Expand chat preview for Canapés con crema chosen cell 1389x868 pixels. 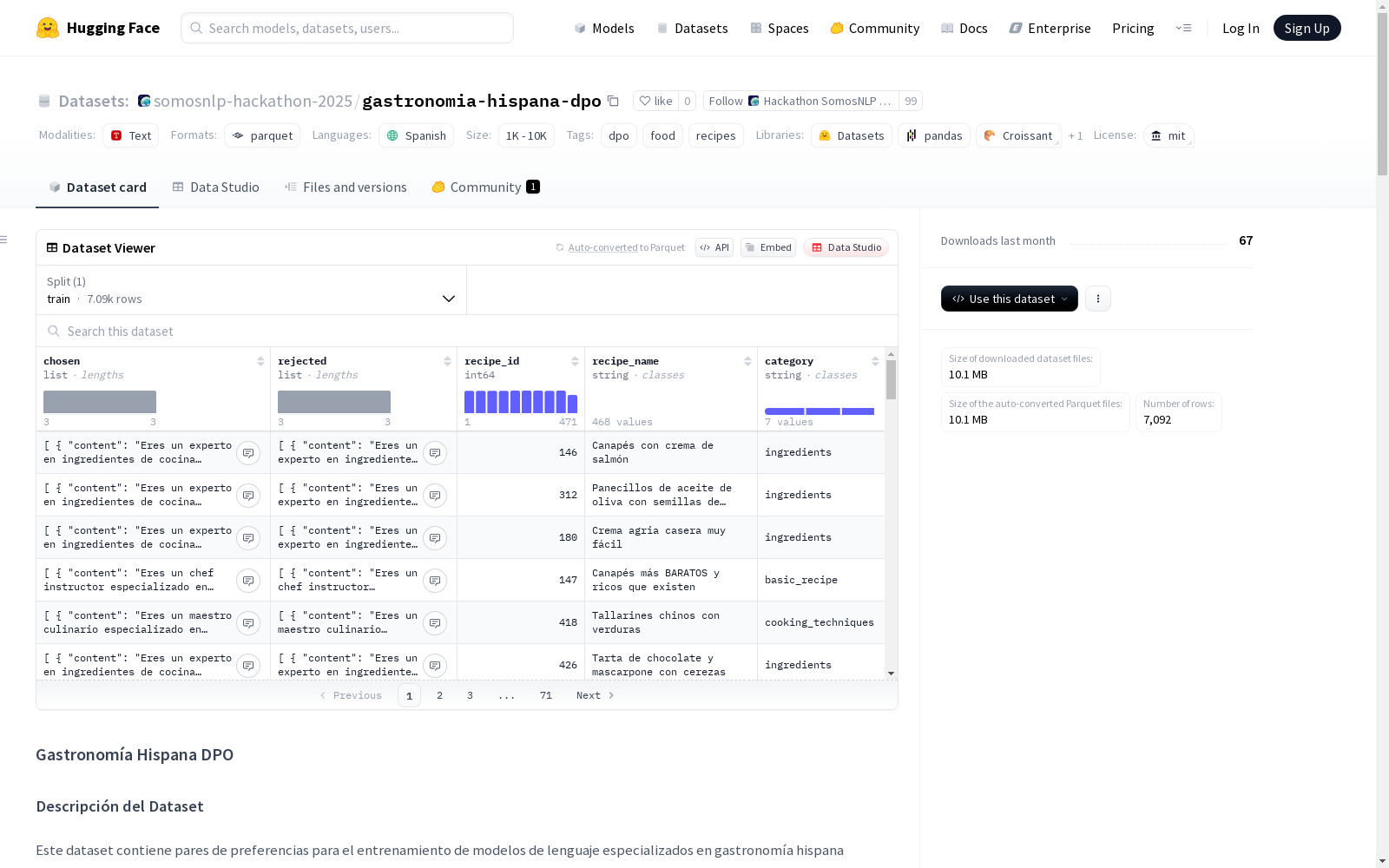(x=248, y=453)
